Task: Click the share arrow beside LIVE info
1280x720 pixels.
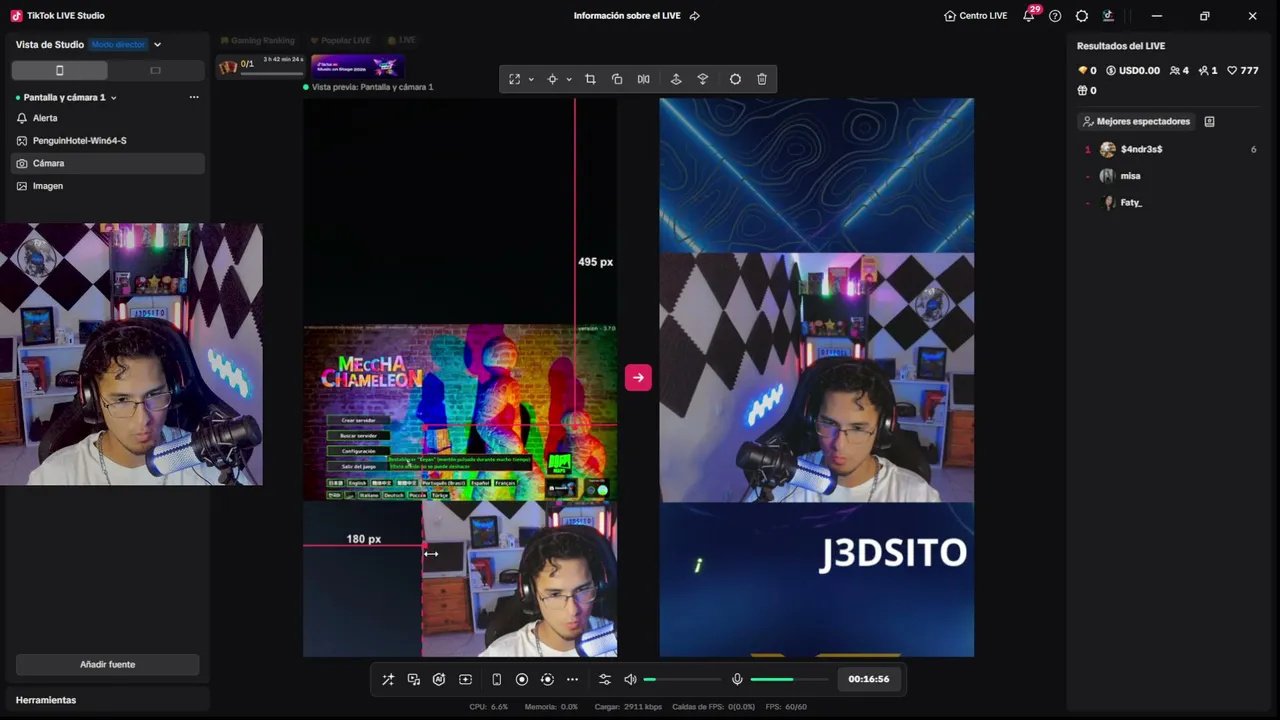Action: point(695,16)
